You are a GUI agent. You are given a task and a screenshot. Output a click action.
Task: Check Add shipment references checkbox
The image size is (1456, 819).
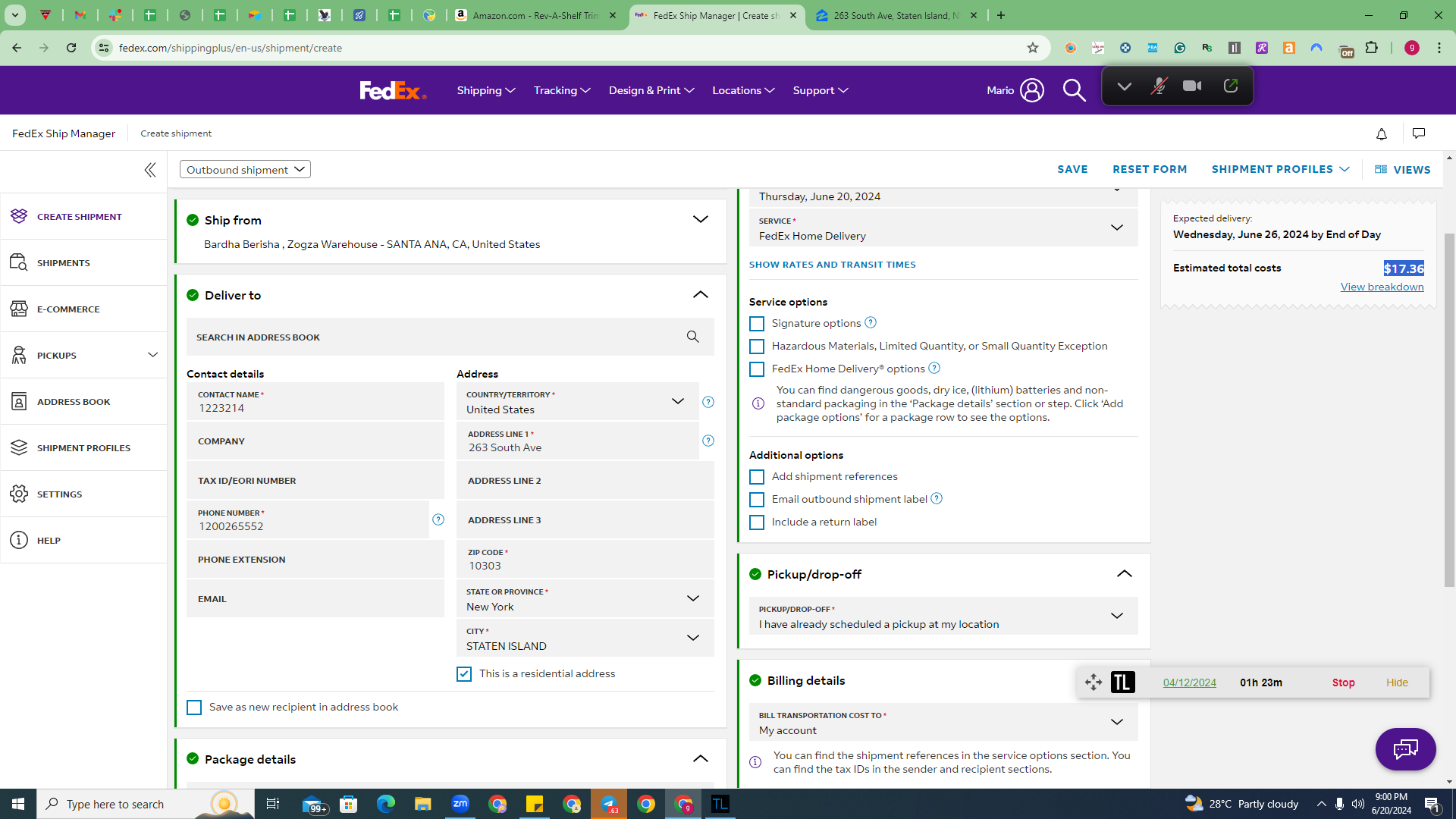click(757, 477)
